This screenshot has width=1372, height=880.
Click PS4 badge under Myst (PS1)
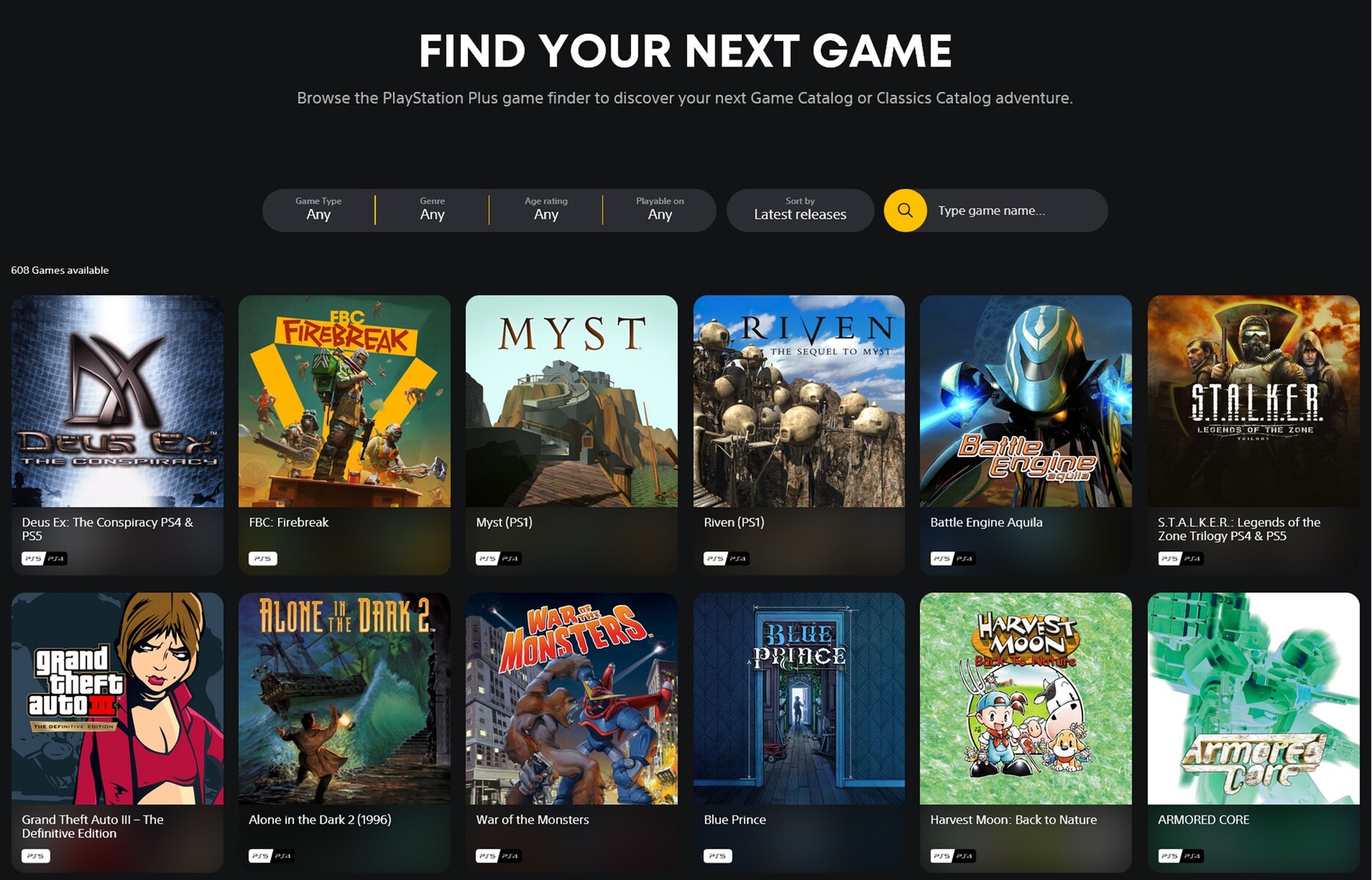pos(510,559)
